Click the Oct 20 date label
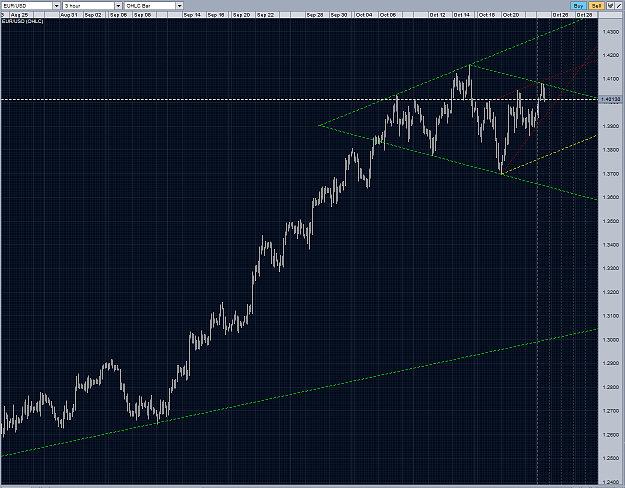Image resolution: width=625 pixels, height=488 pixels. point(511,15)
